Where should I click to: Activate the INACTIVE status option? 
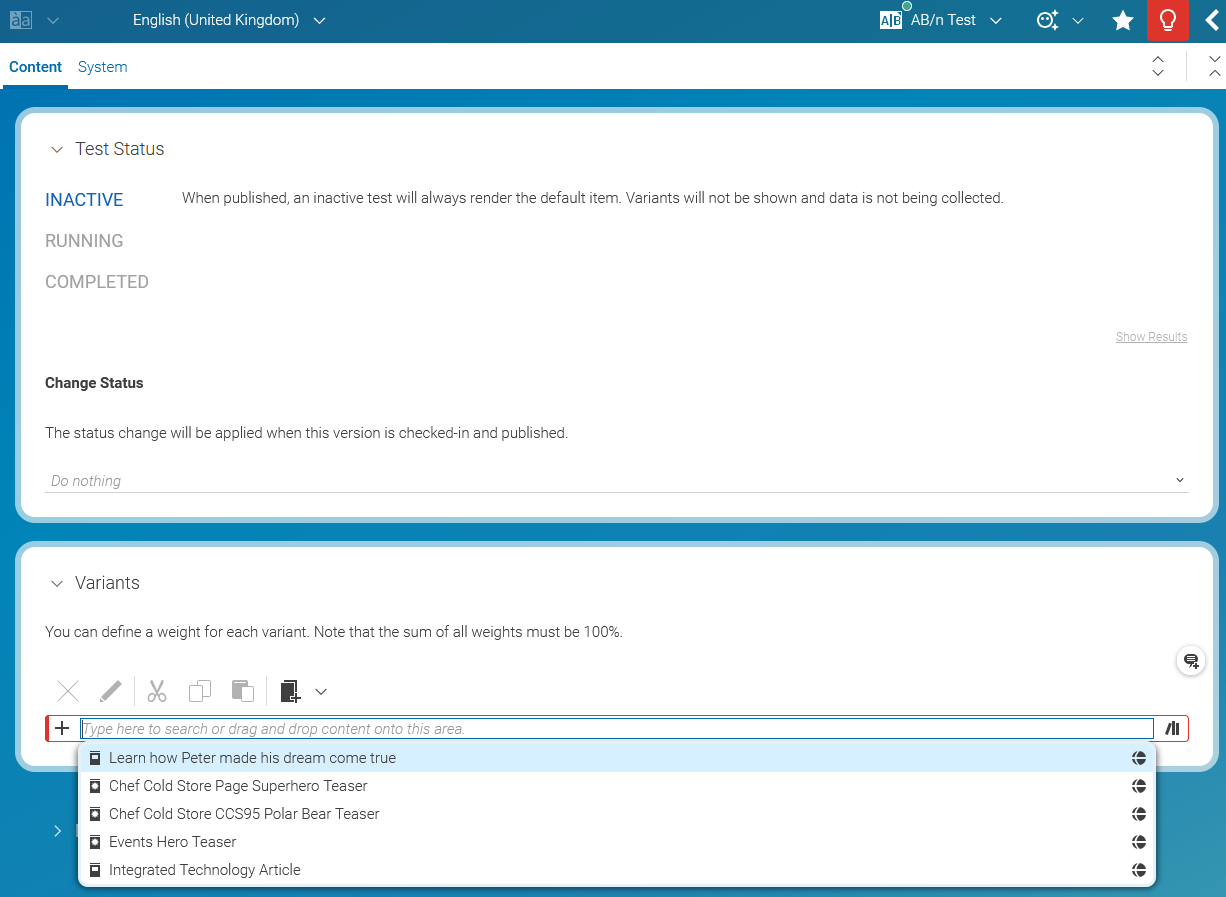tap(83, 199)
